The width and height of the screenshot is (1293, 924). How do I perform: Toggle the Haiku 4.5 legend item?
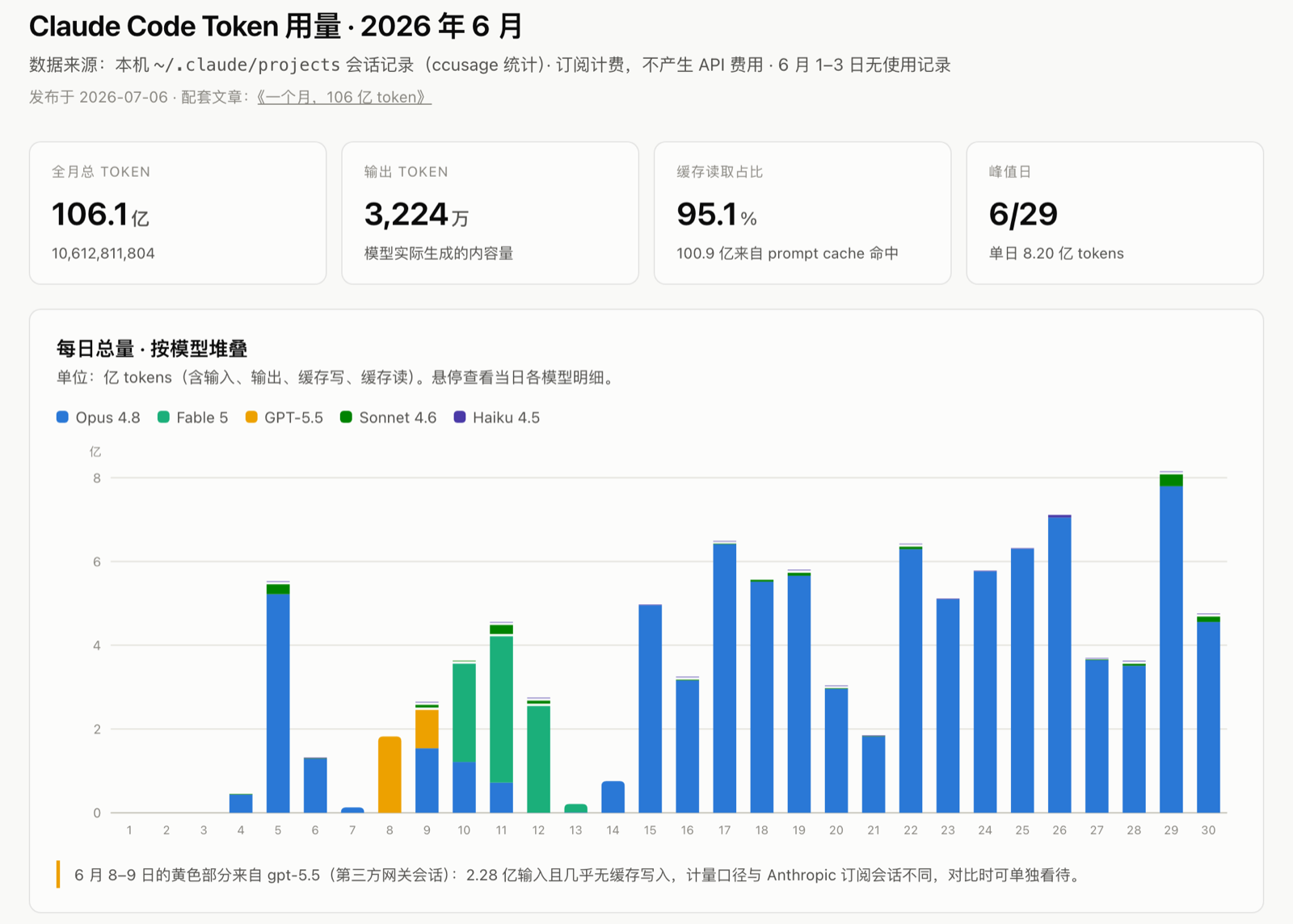tap(497, 418)
